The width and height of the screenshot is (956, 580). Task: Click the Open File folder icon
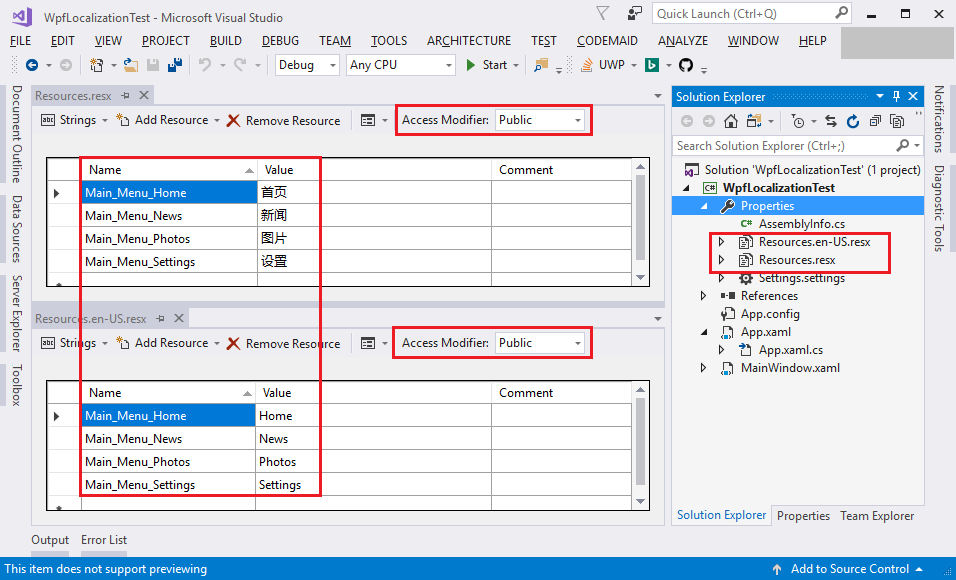[130, 65]
